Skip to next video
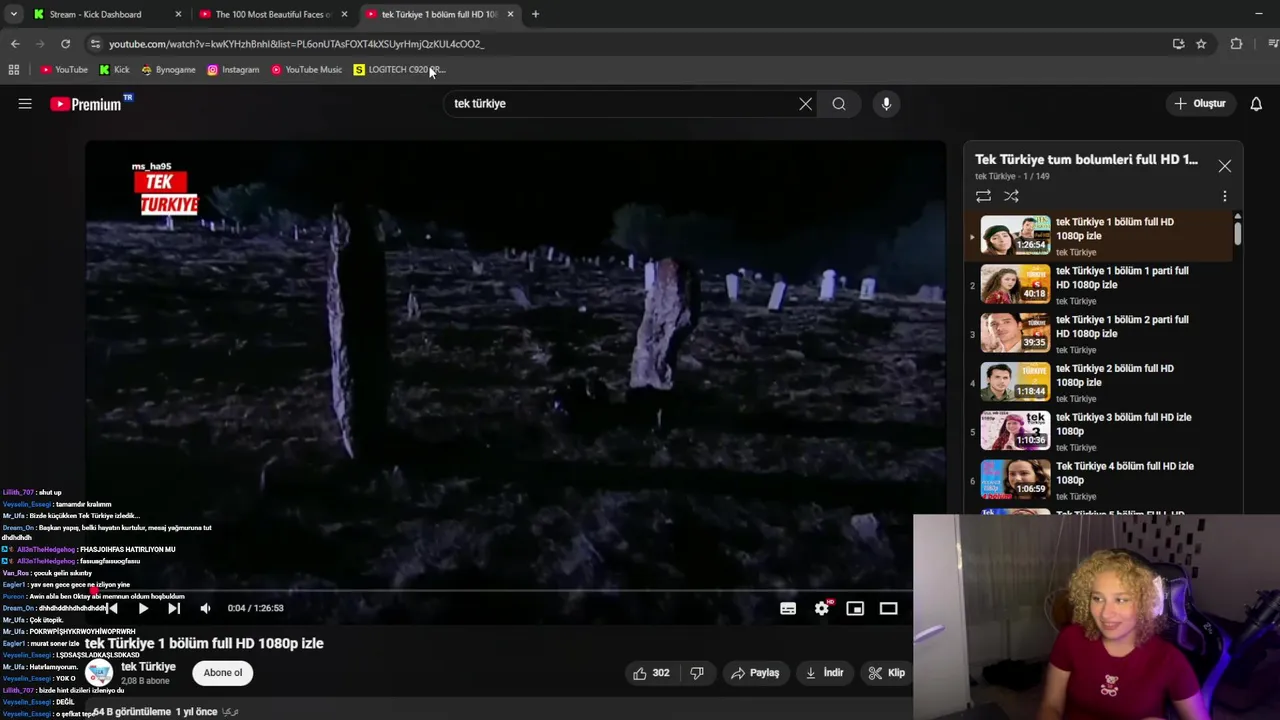Viewport: 1280px width, 720px height. 174,608
